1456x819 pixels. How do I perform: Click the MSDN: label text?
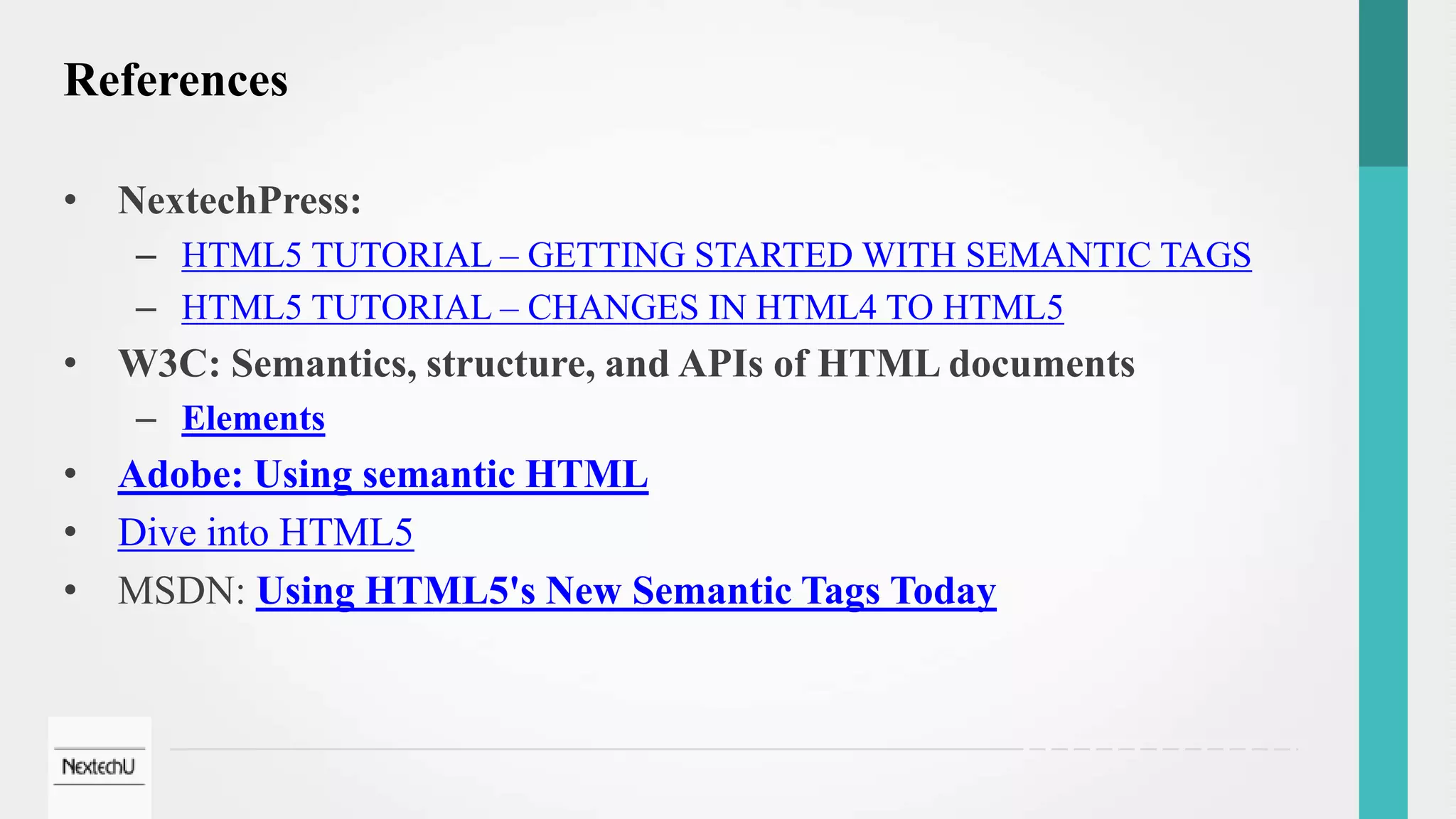181,591
